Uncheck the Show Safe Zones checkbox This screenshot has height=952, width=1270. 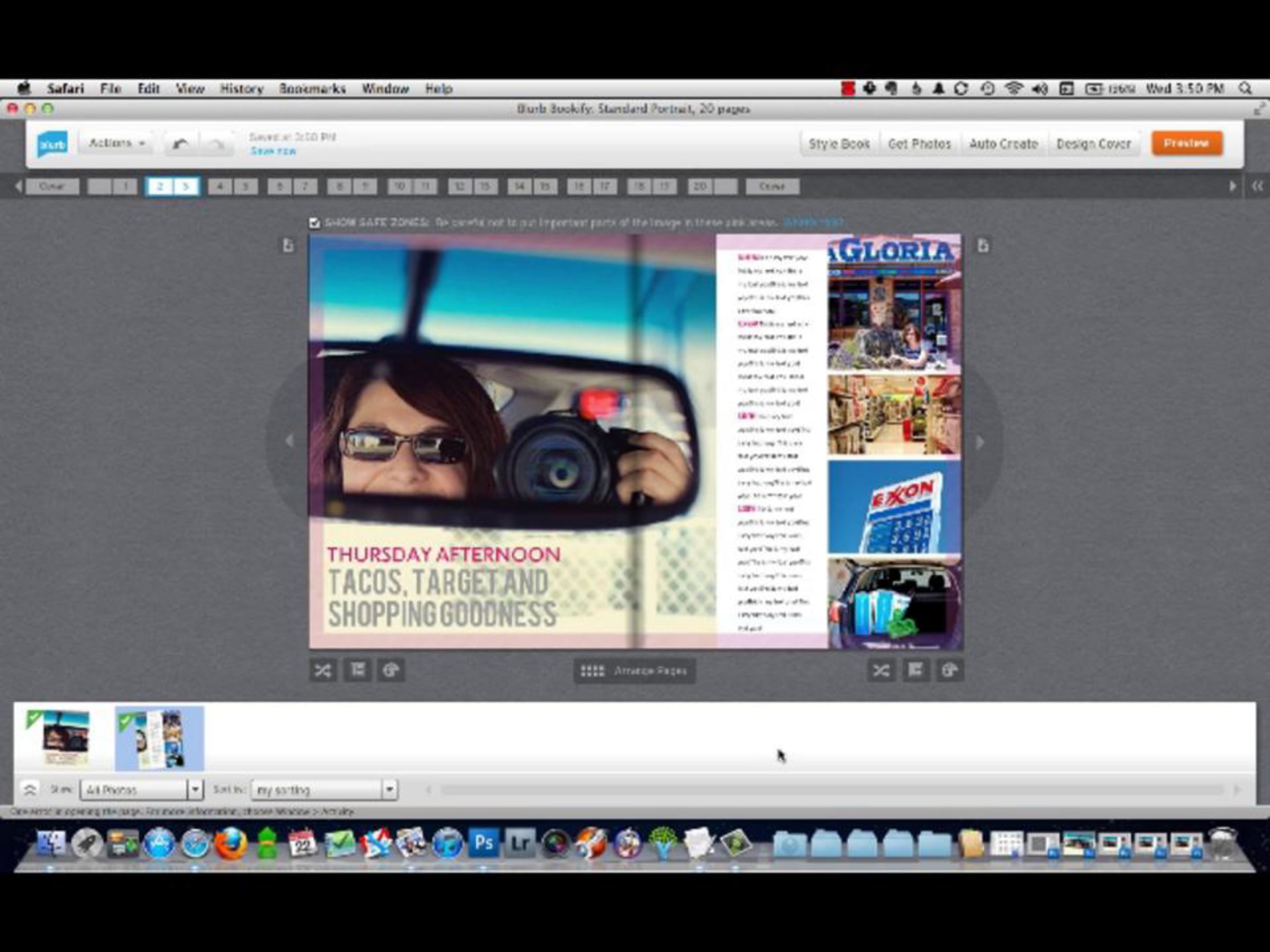tap(314, 223)
